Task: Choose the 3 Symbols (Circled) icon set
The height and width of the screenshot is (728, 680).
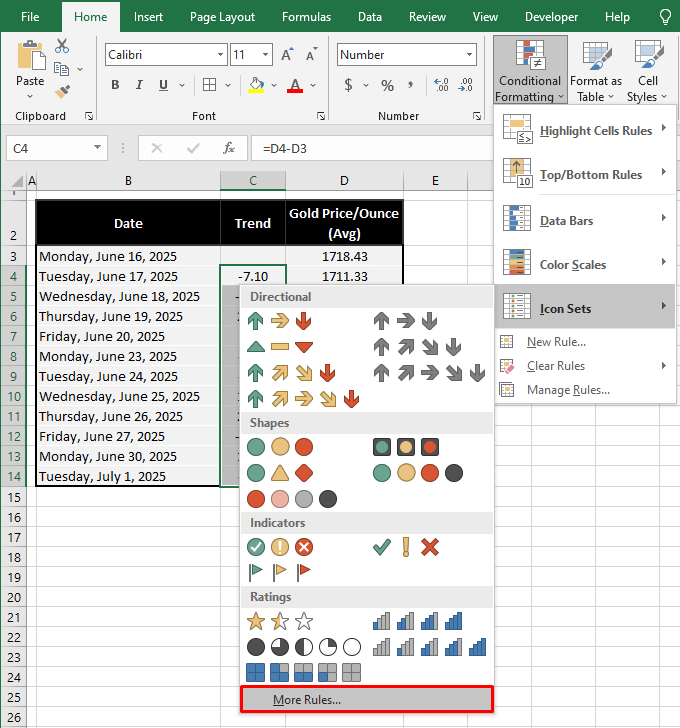Action: tap(279, 547)
